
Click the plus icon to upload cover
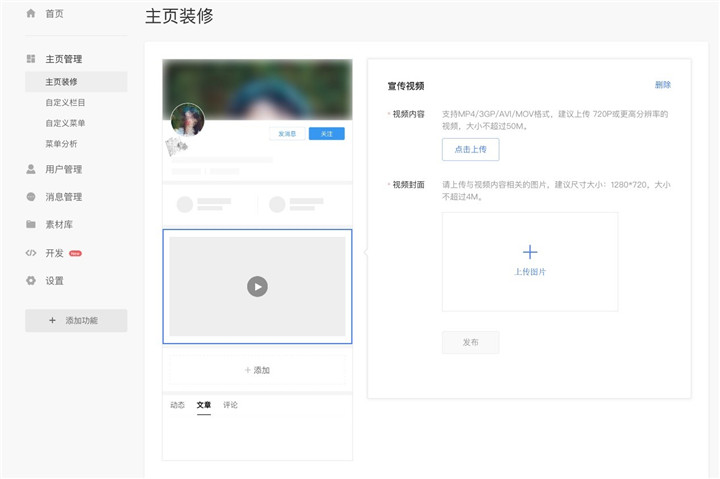pyautogui.click(x=530, y=252)
